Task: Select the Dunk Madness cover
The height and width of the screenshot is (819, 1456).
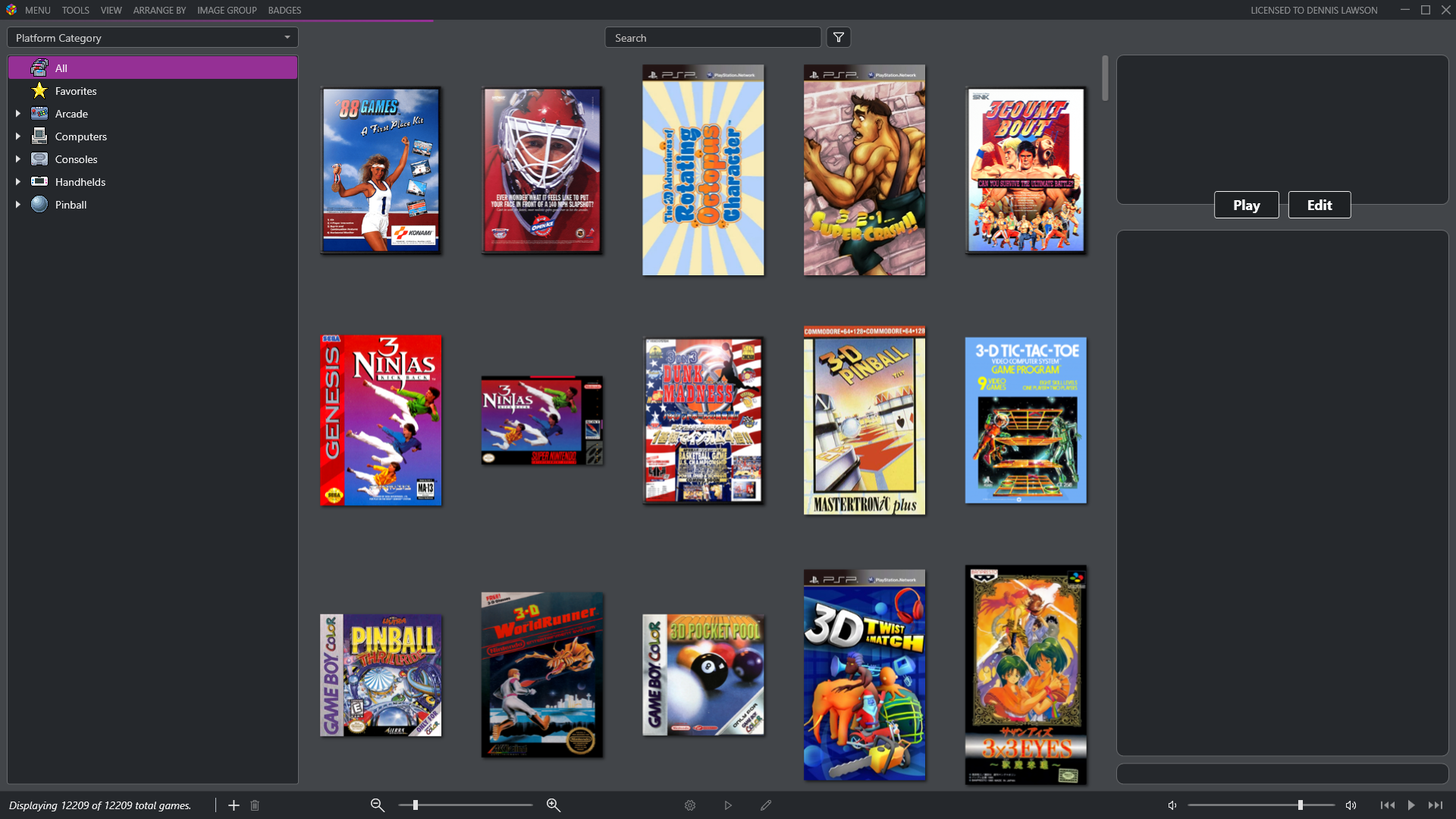Action: point(703,420)
